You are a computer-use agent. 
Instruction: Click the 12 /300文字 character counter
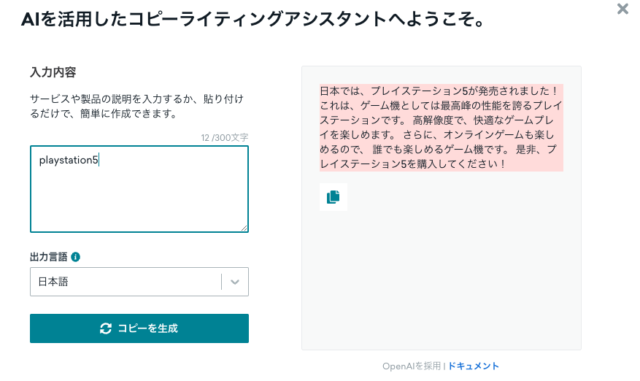coord(224,138)
